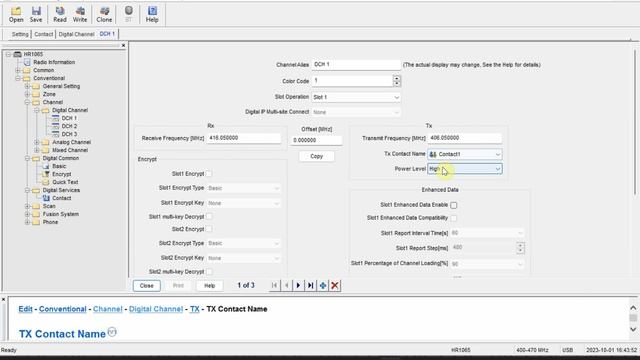Go to first record navigation icon
The height and width of the screenshot is (360, 640).
point(275,285)
